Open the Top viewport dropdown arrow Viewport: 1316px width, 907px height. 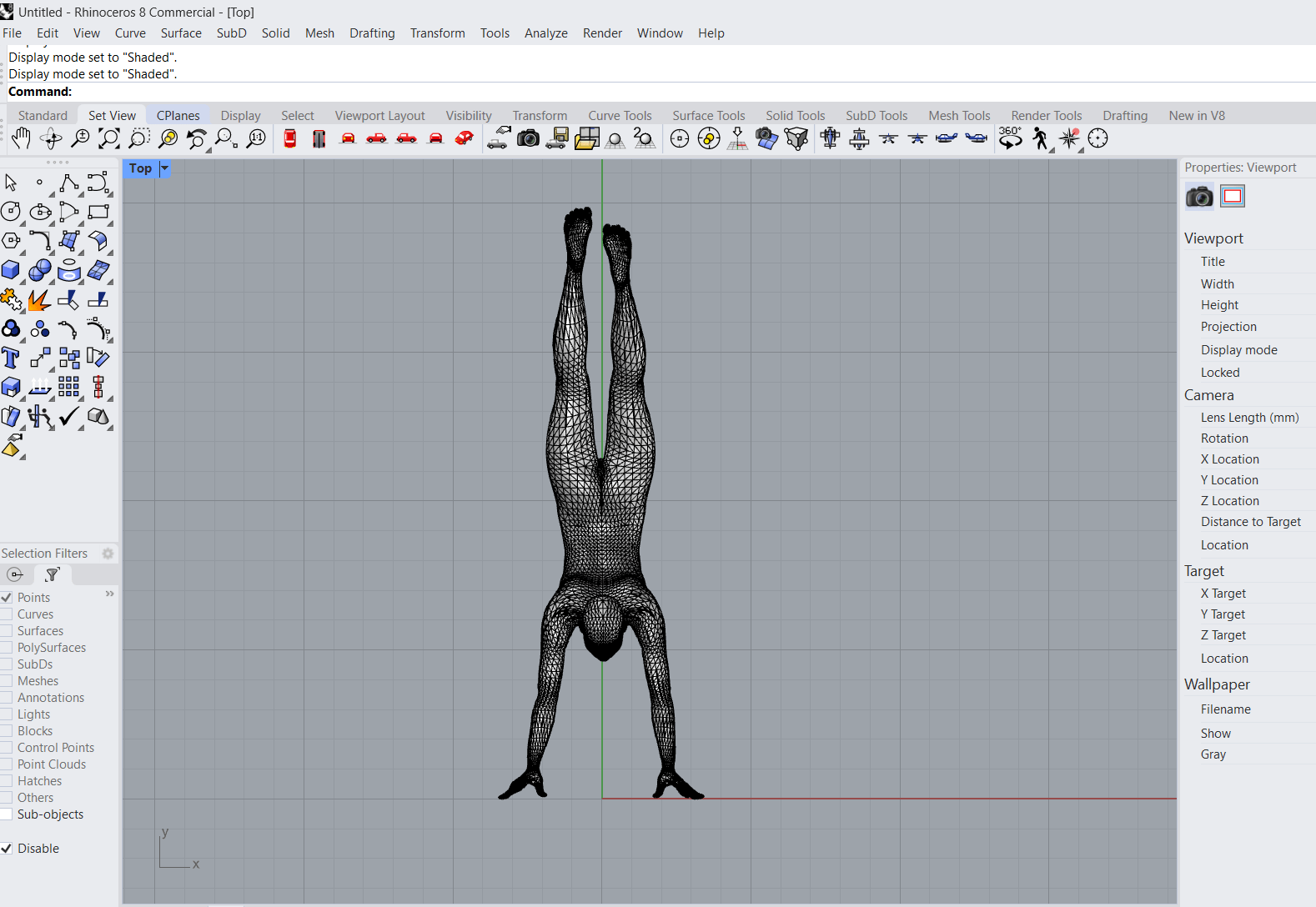164,168
